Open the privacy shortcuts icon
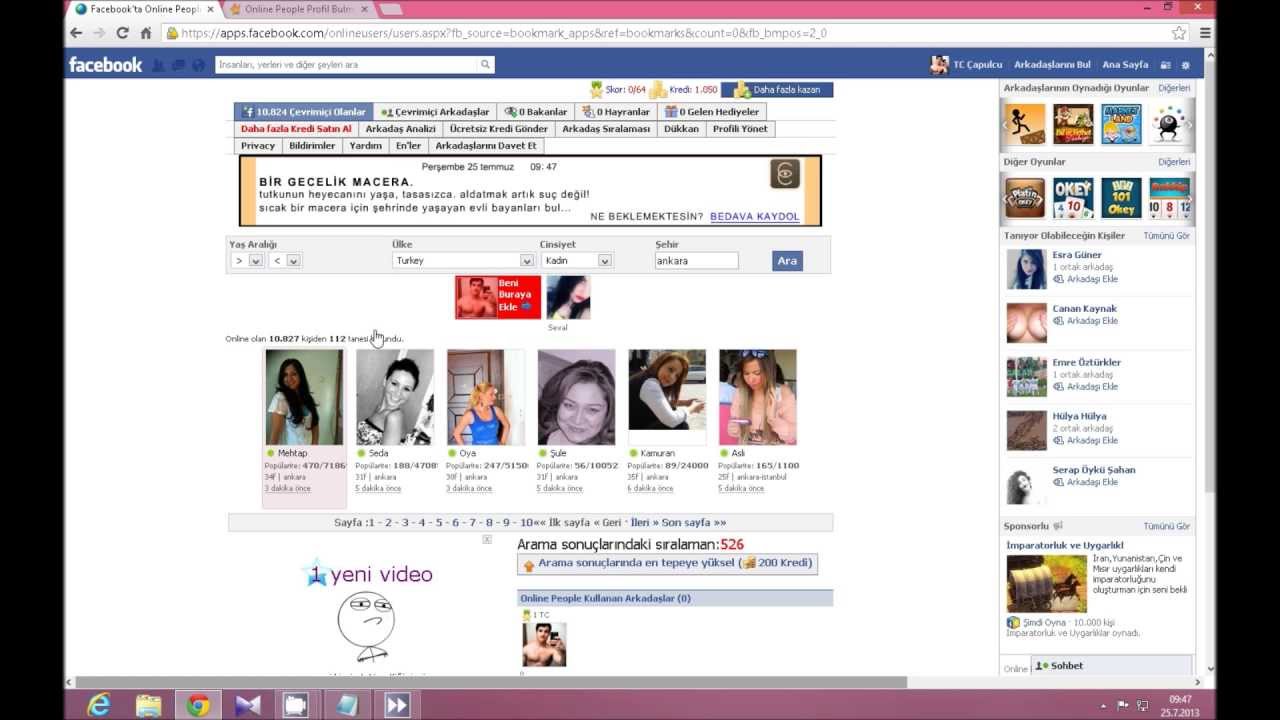 click(1166, 65)
